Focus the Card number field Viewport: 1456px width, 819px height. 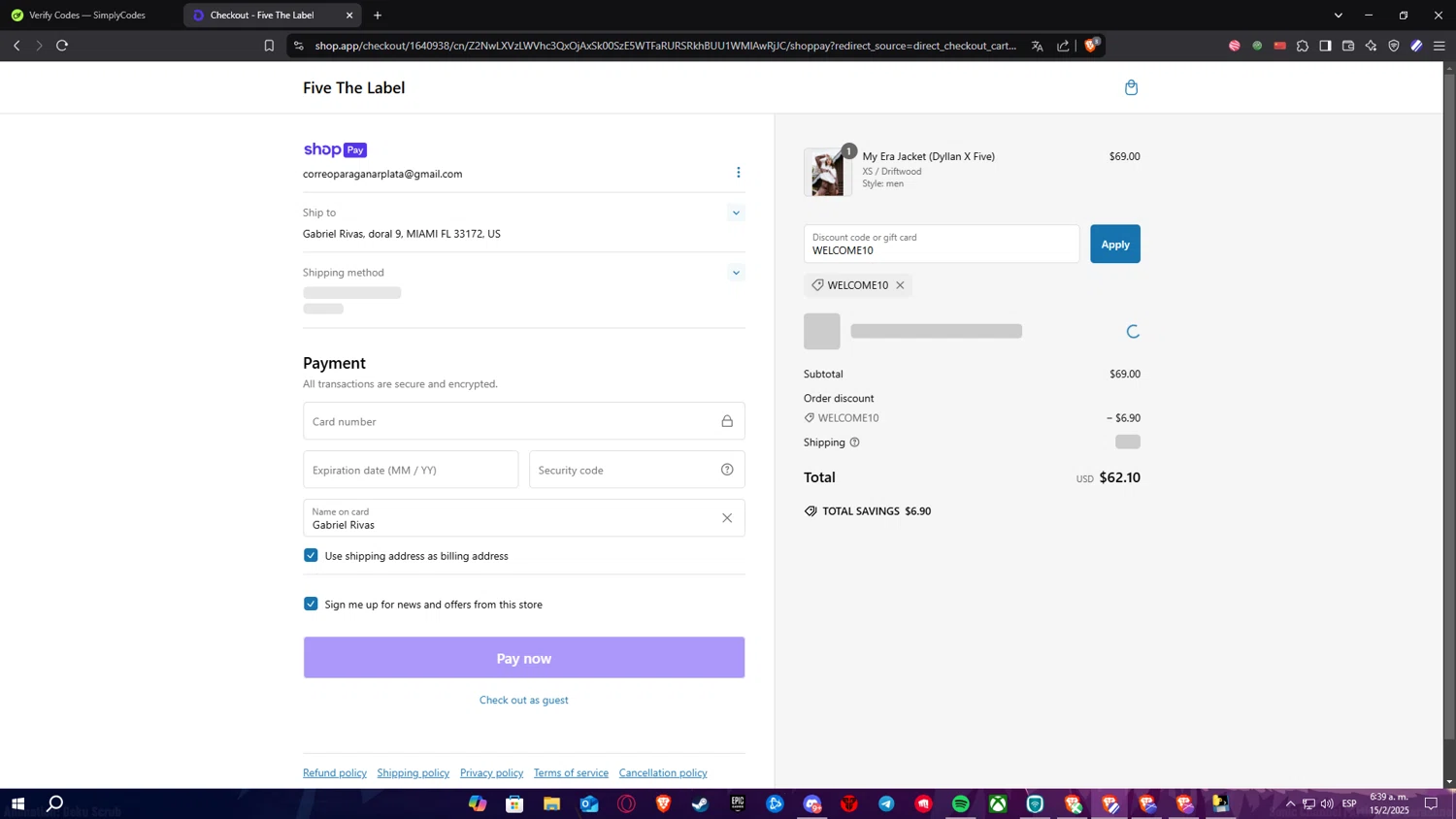(x=524, y=421)
